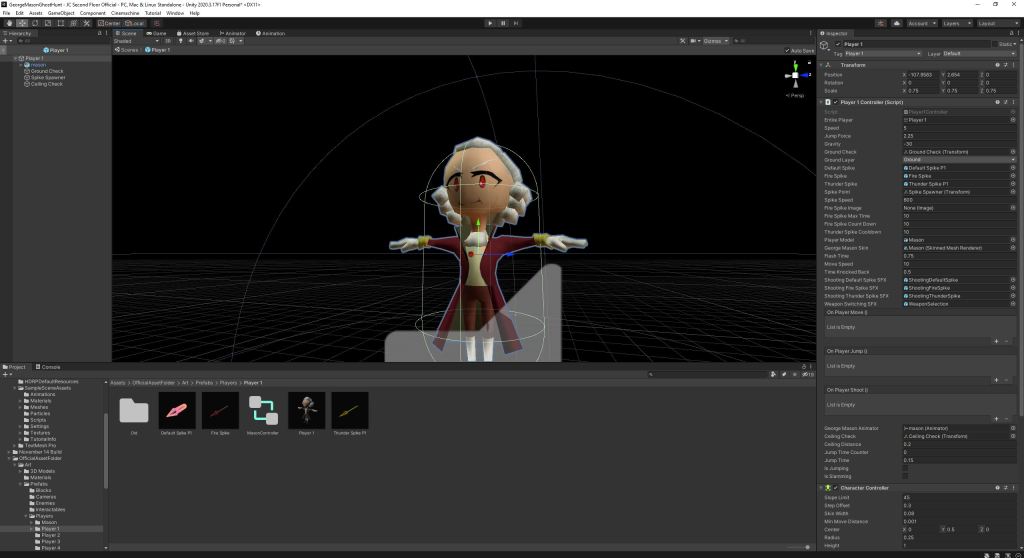
Task: Click the scene orientation gizmo
Action: point(796,75)
